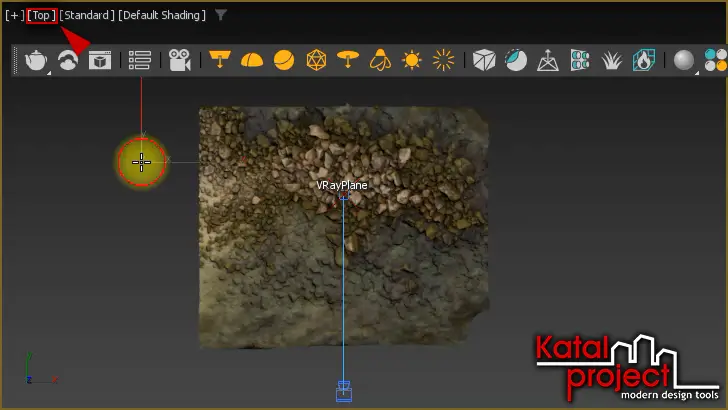This screenshot has width=728, height=410.
Task: Open the [+] viewport general menu
Action: coord(15,15)
